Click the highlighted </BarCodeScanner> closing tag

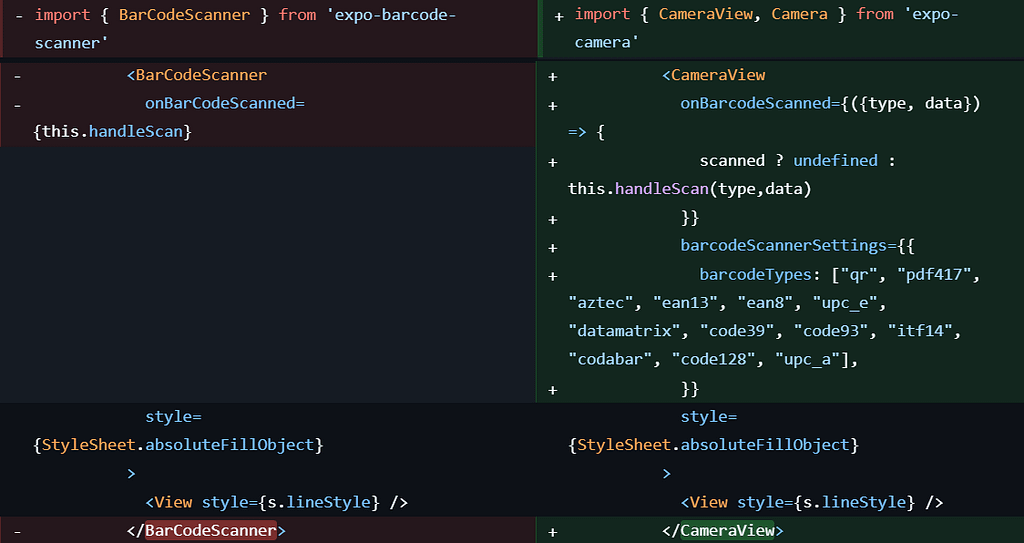211,531
